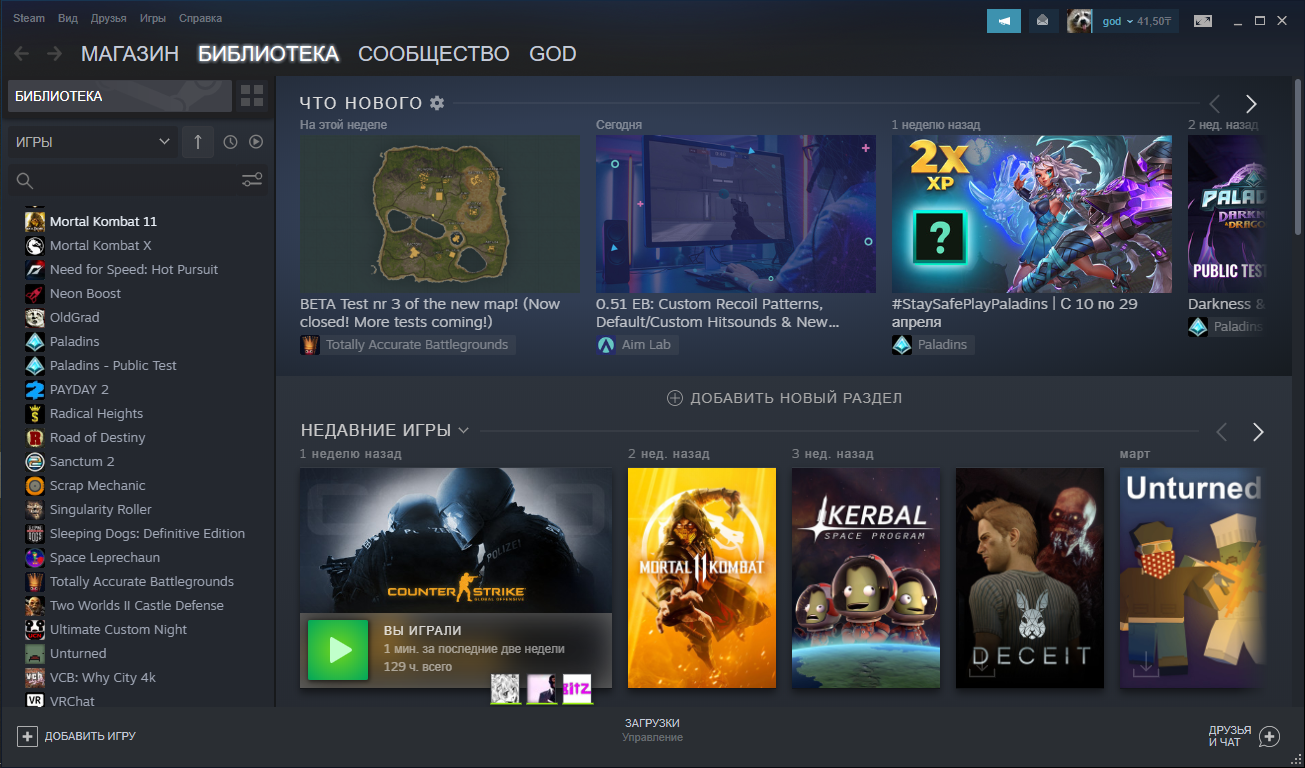The width and height of the screenshot is (1305, 768).
Task: Click the Totally Accurate Battlegrounds news icon
Action: (309, 345)
